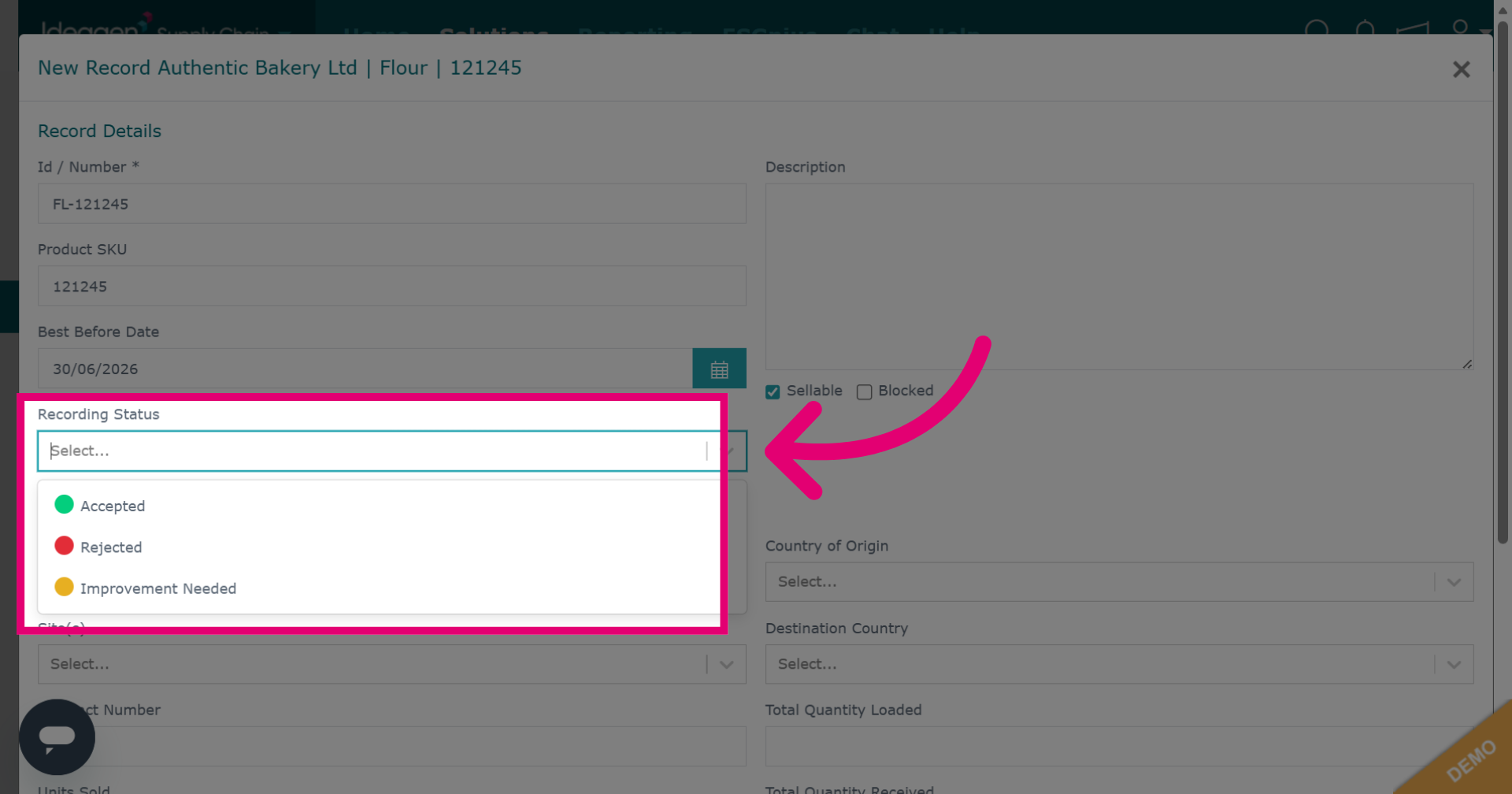Click the Product SKU input field

pos(392,286)
